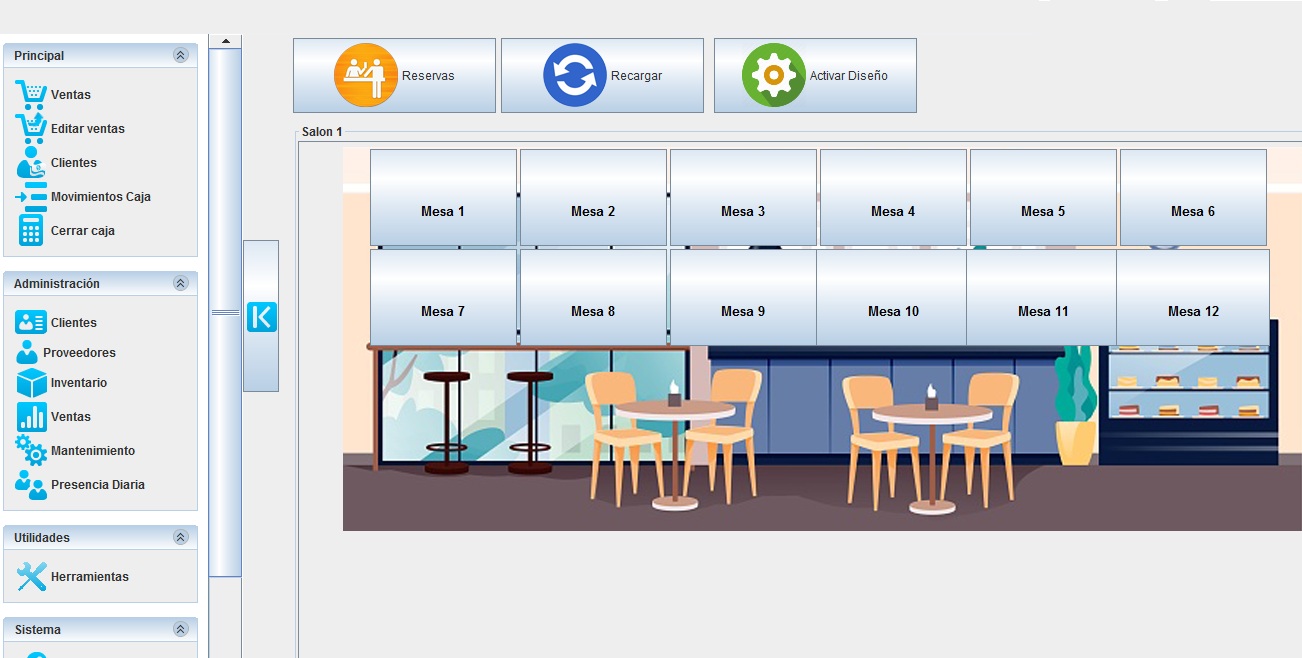
Task: Click the Movimientos Caja arrow icon
Action: coord(31,197)
